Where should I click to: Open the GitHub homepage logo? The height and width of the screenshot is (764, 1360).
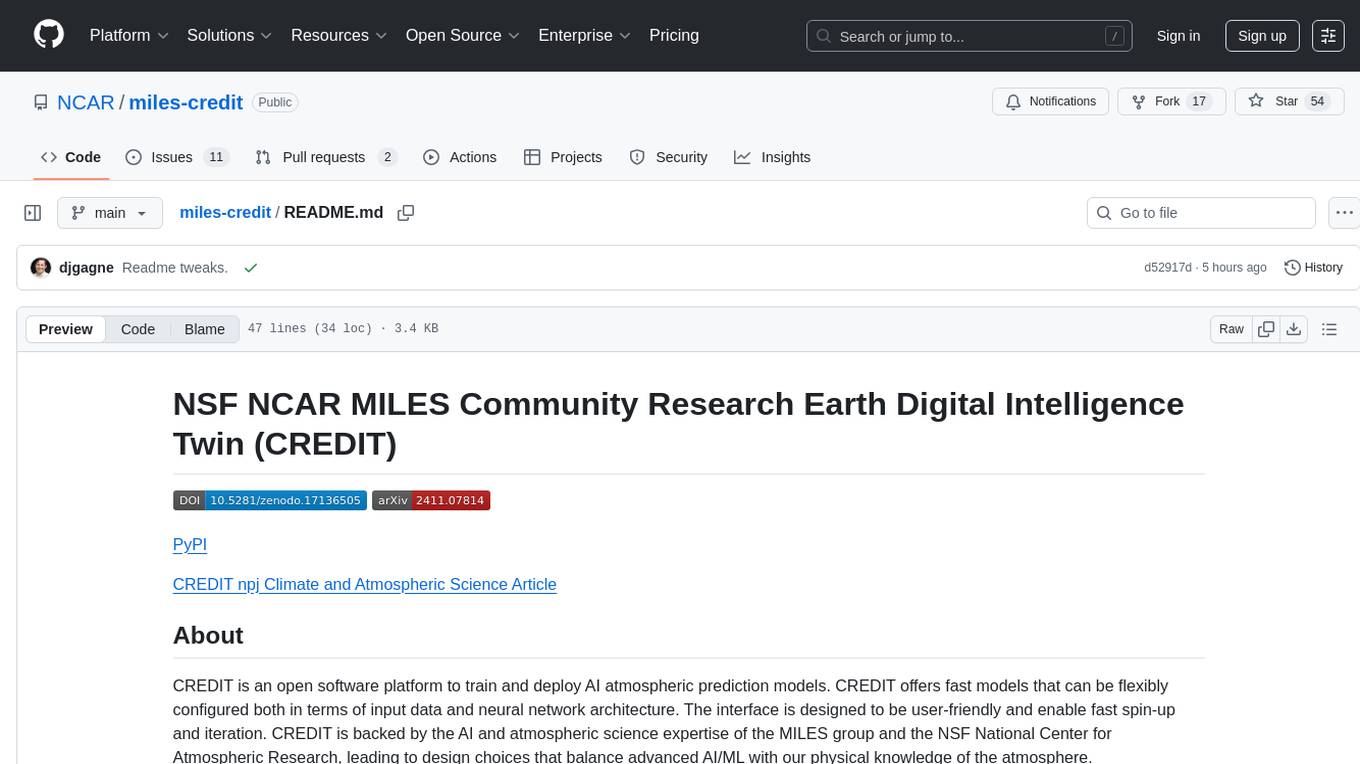click(x=49, y=35)
